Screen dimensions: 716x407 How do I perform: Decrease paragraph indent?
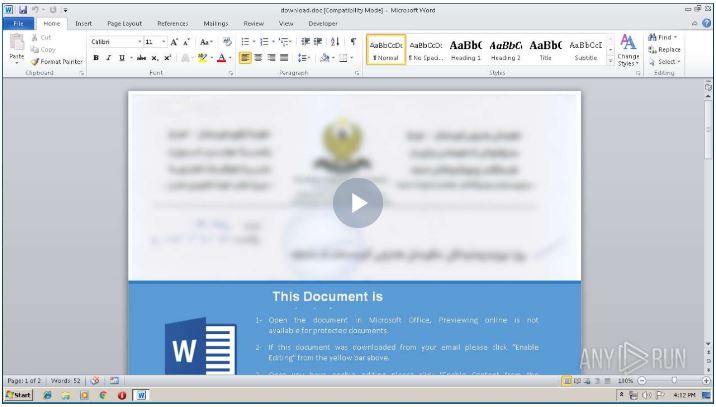[x=305, y=42]
